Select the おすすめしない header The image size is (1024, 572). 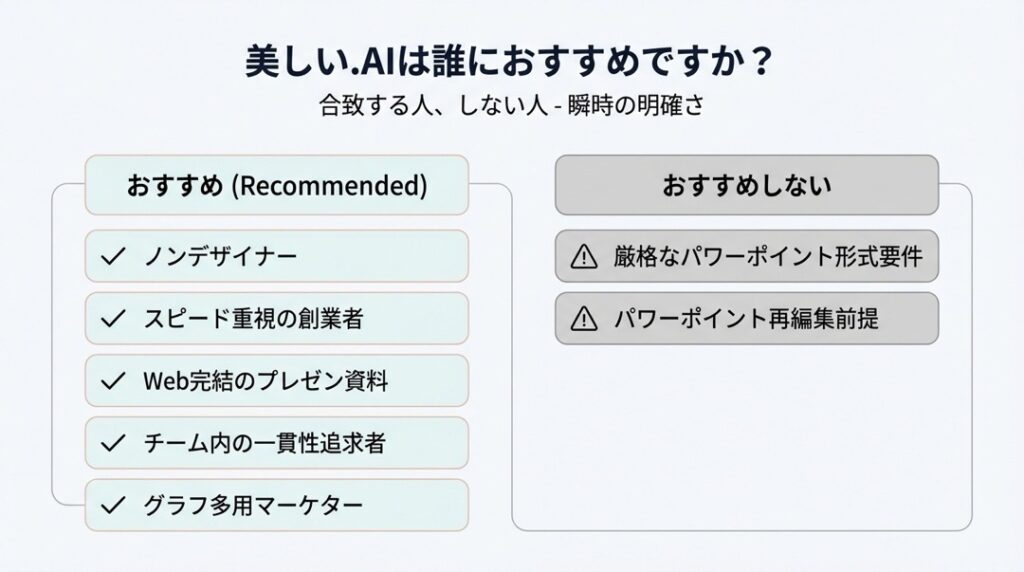(747, 185)
